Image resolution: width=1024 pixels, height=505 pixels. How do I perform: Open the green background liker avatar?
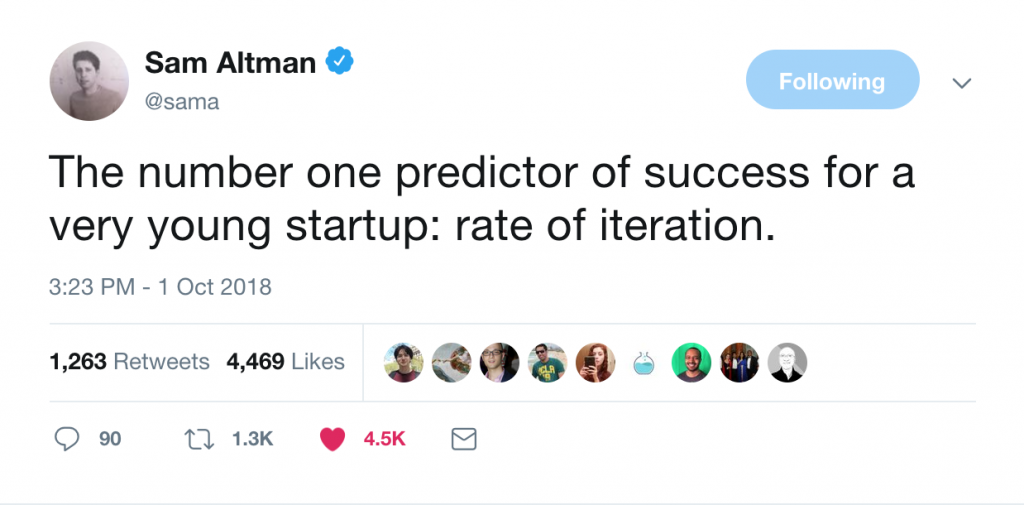[x=691, y=362]
